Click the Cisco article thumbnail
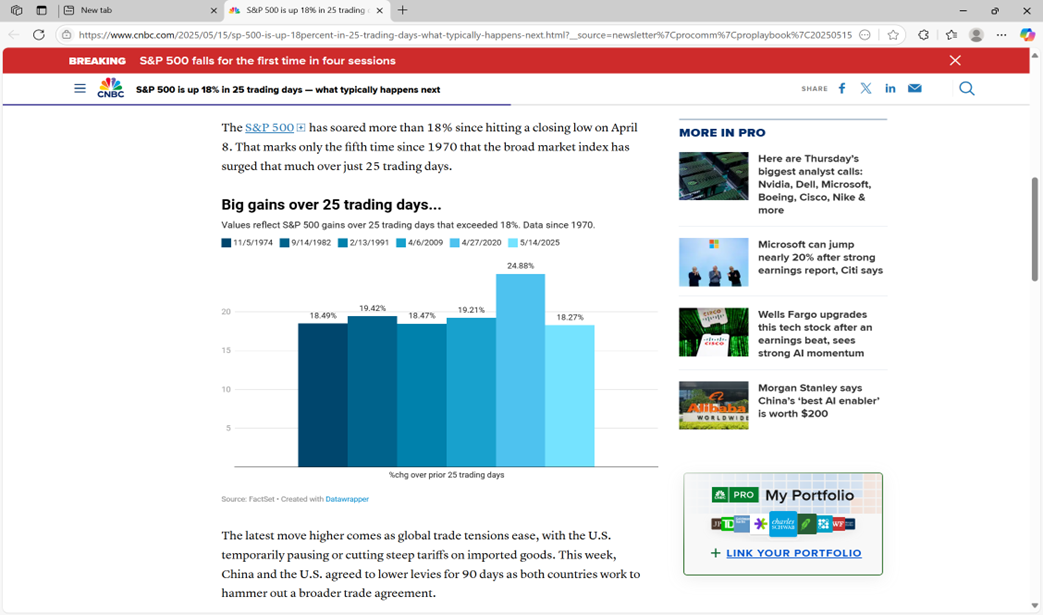The image size is (1043, 615). (x=713, y=332)
